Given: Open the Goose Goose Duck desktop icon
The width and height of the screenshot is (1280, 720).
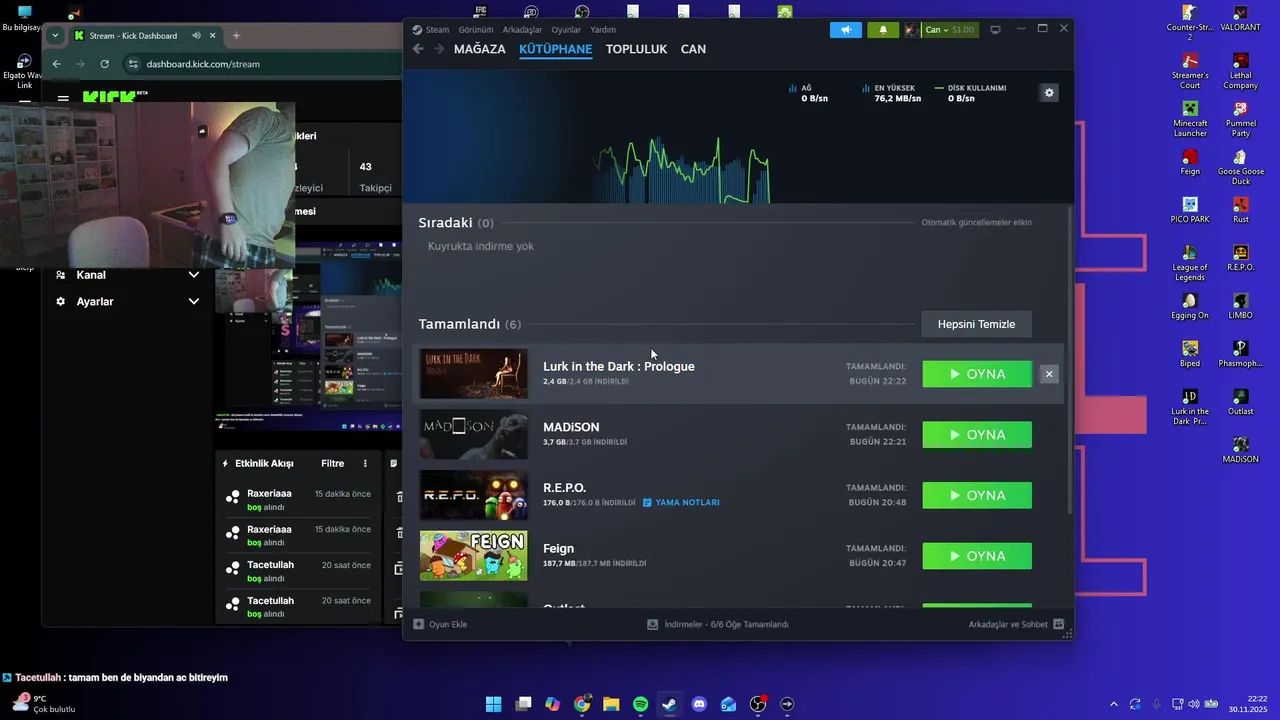Looking at the screenshot, I should pyautogui.click(x=1240, y=167).
